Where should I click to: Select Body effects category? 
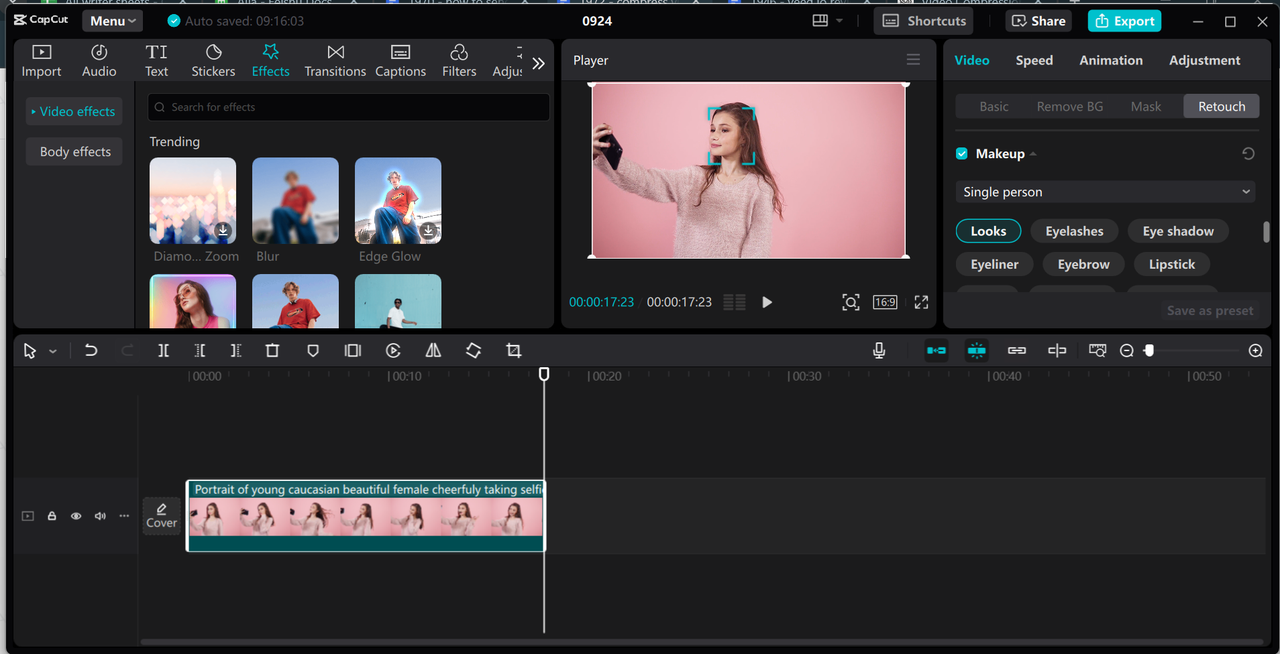pyautogui.click(x=75, y=152)
